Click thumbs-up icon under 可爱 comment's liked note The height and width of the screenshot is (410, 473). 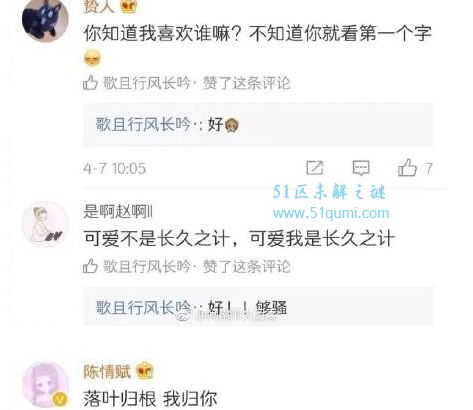pyautogui.click(x=90, y=266)
